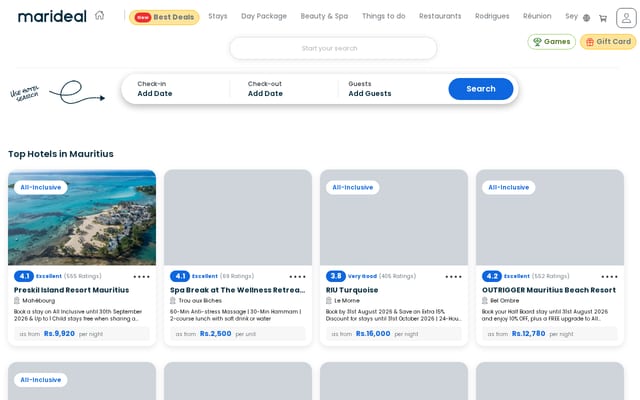Click the Bel Ombre location icon
The image size is (640, 400).
click(x=484, y=300)
